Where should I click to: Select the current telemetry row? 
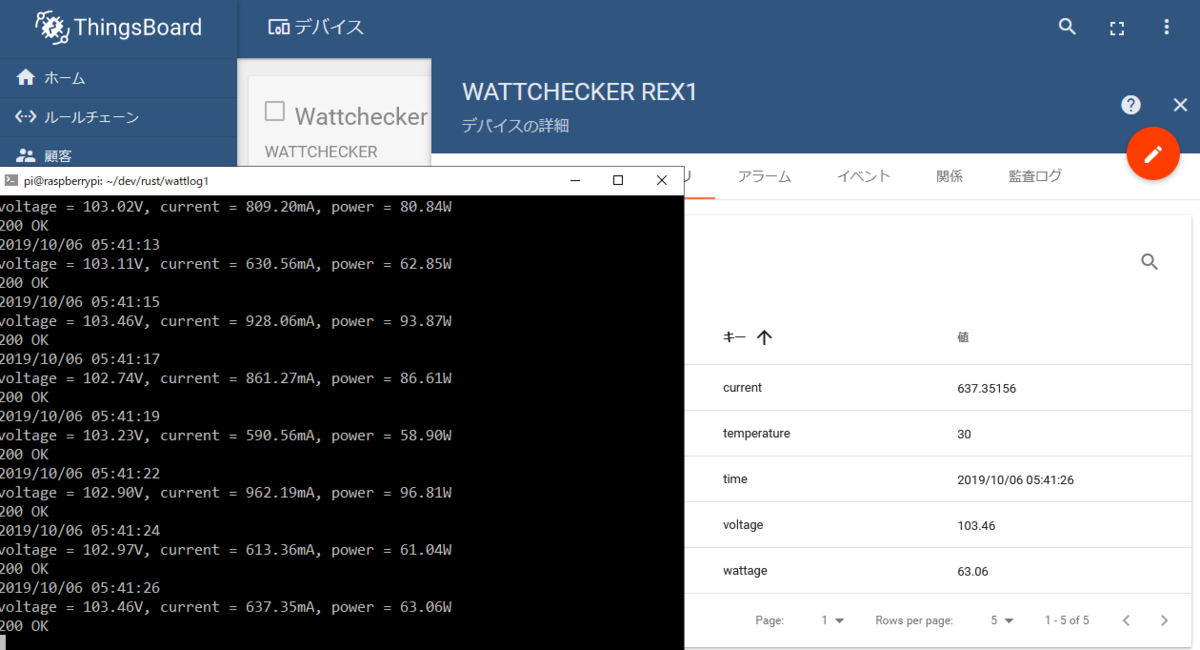point(937,388)
